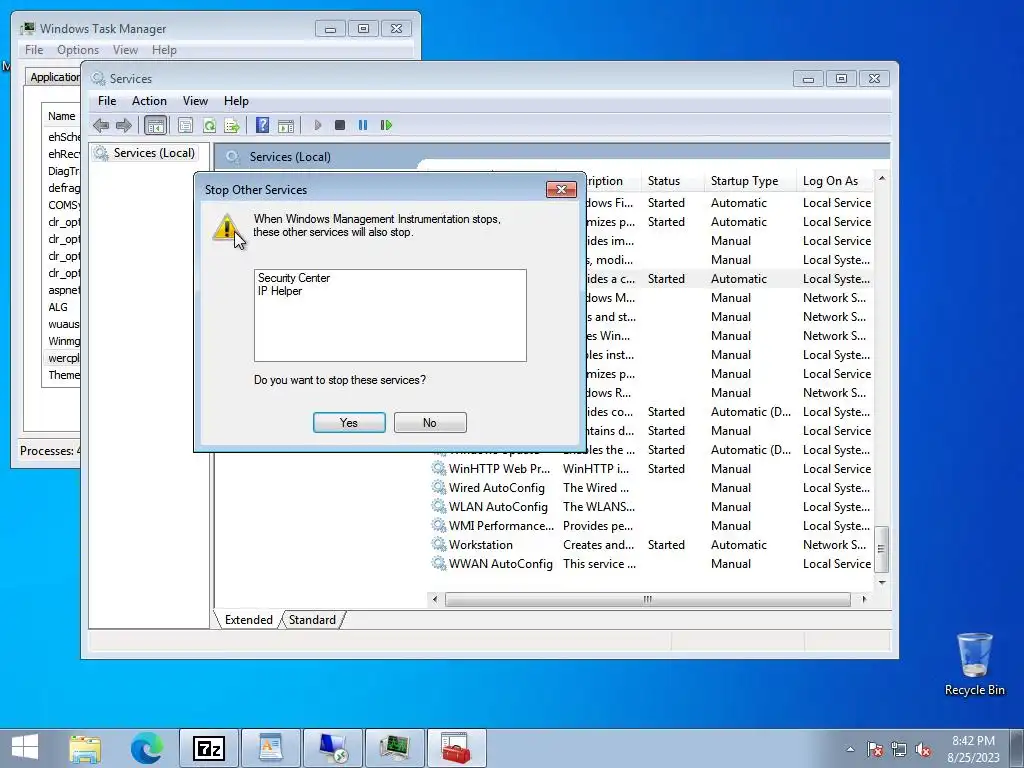
Task: Click gear icon beside WMI Performance service
Action: coord(438,525)
